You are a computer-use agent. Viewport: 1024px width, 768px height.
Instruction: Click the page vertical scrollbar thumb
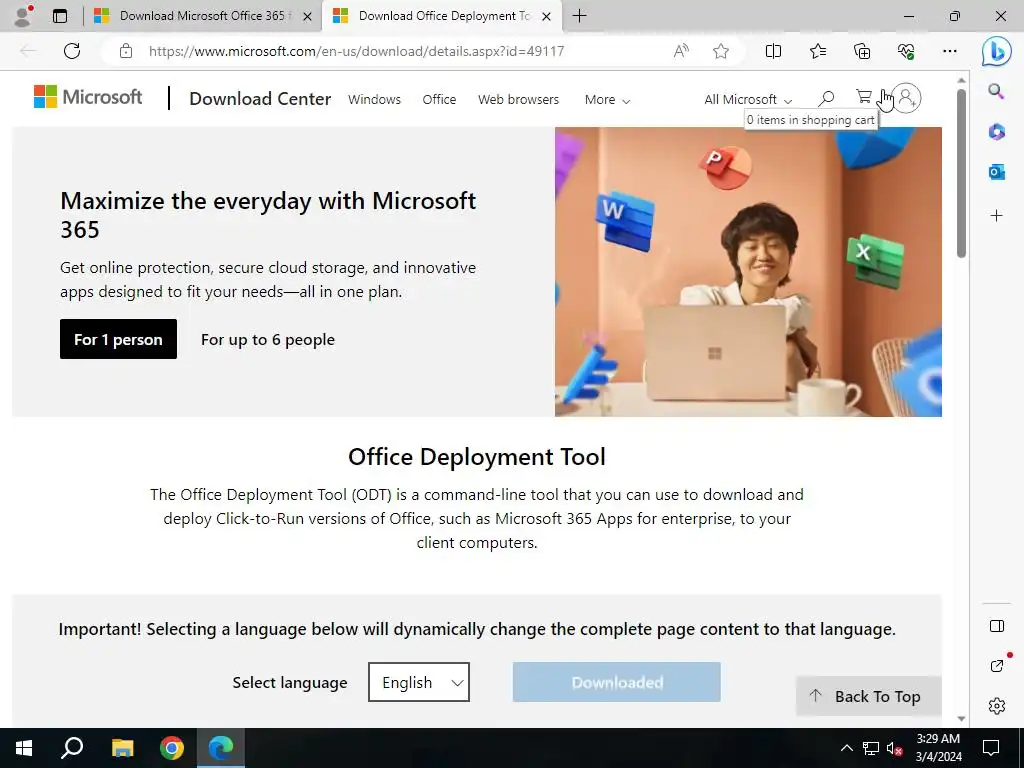pos(961,173)
